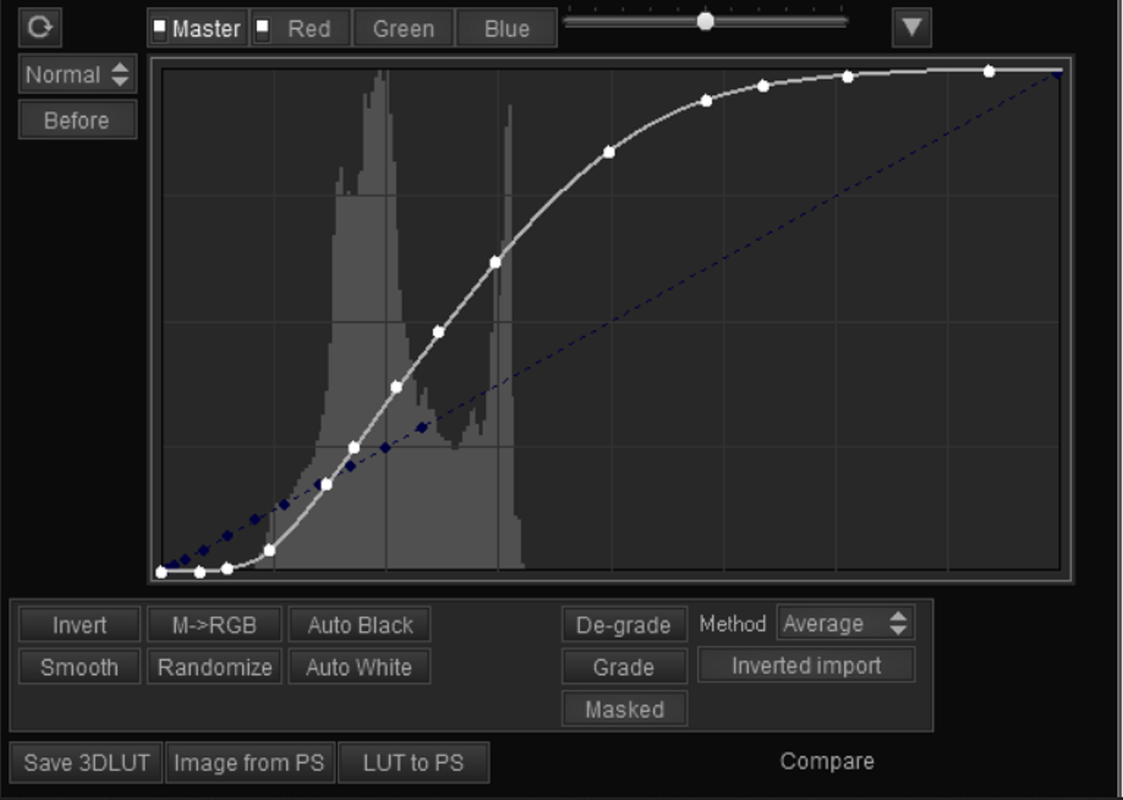Click the Invert button
Image resolution: width=1123 pixels, height=800 pixels.
(x=79, y=625)
